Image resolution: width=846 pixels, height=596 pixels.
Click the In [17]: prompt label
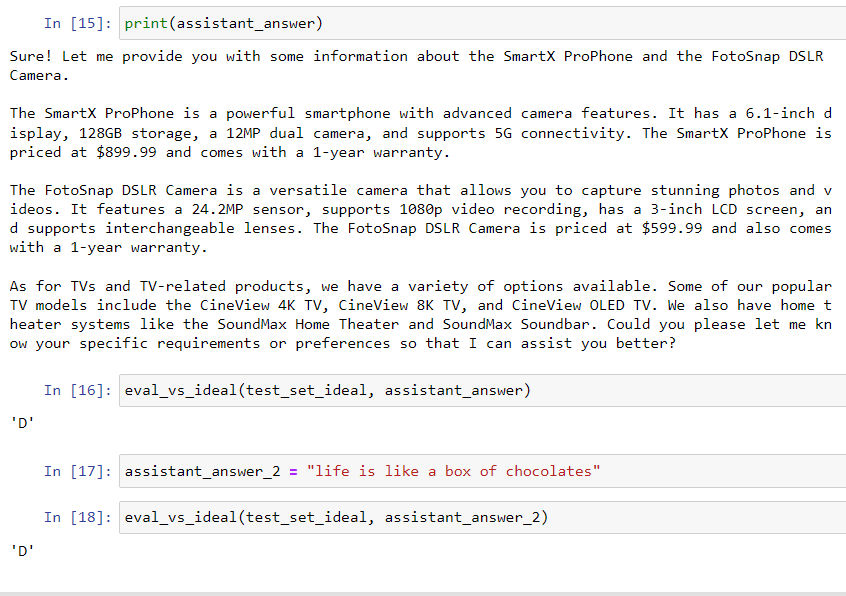point(78,471)
